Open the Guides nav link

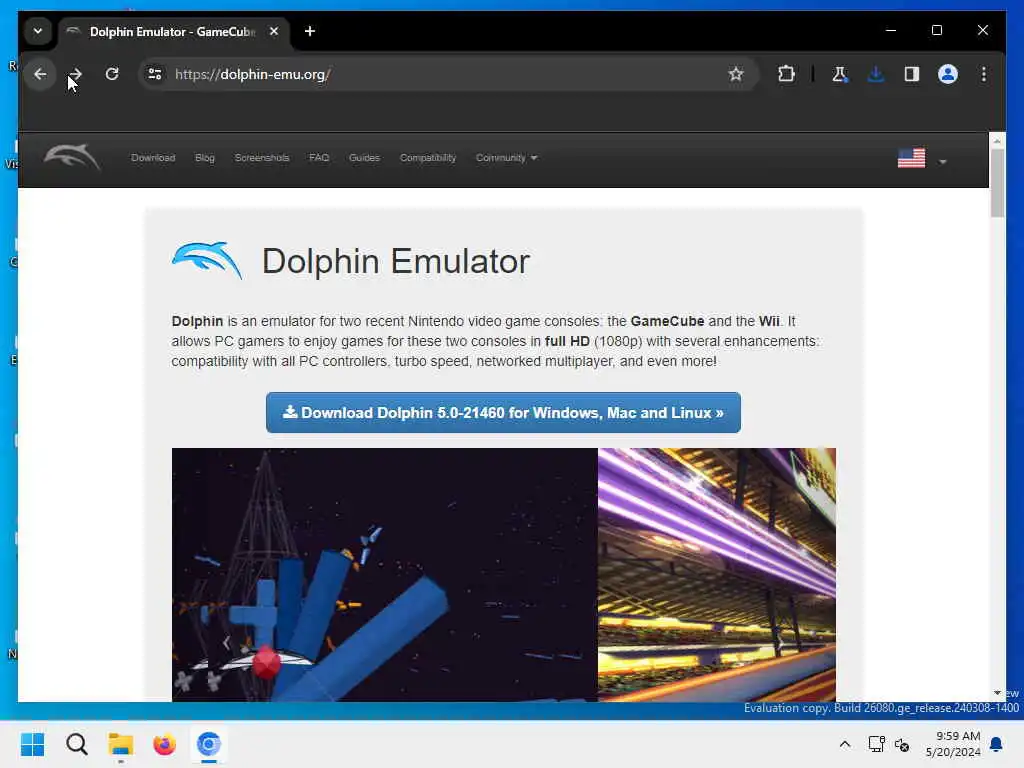(364, 158)
